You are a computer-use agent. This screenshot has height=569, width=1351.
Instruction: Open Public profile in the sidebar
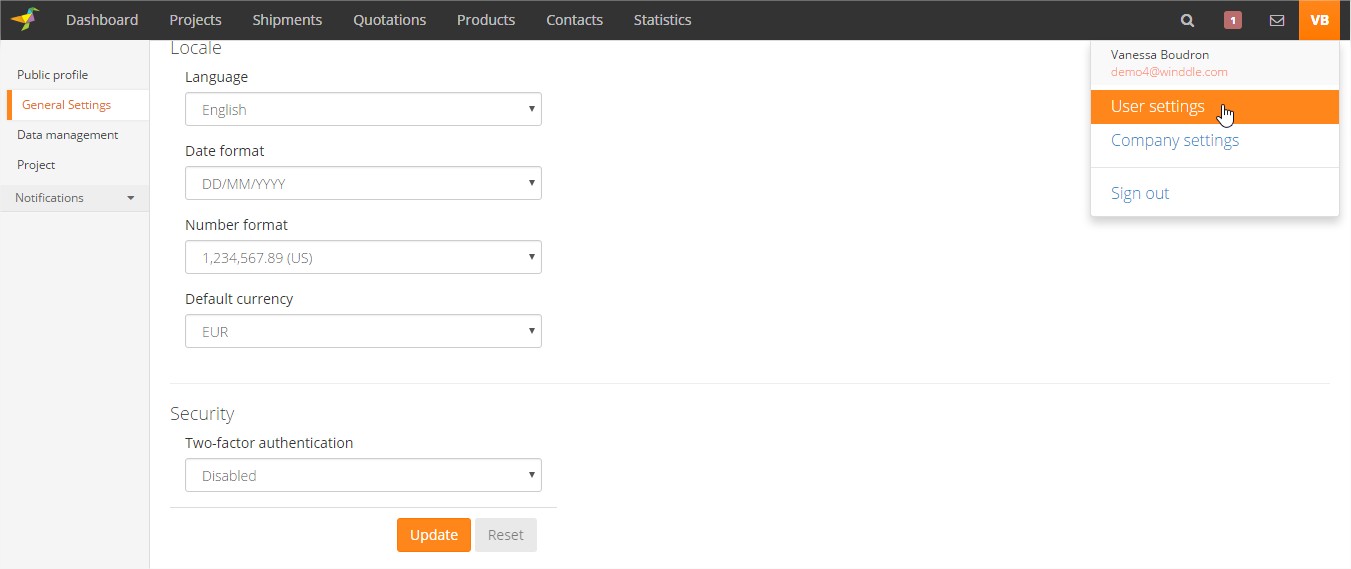click(53, 75)
